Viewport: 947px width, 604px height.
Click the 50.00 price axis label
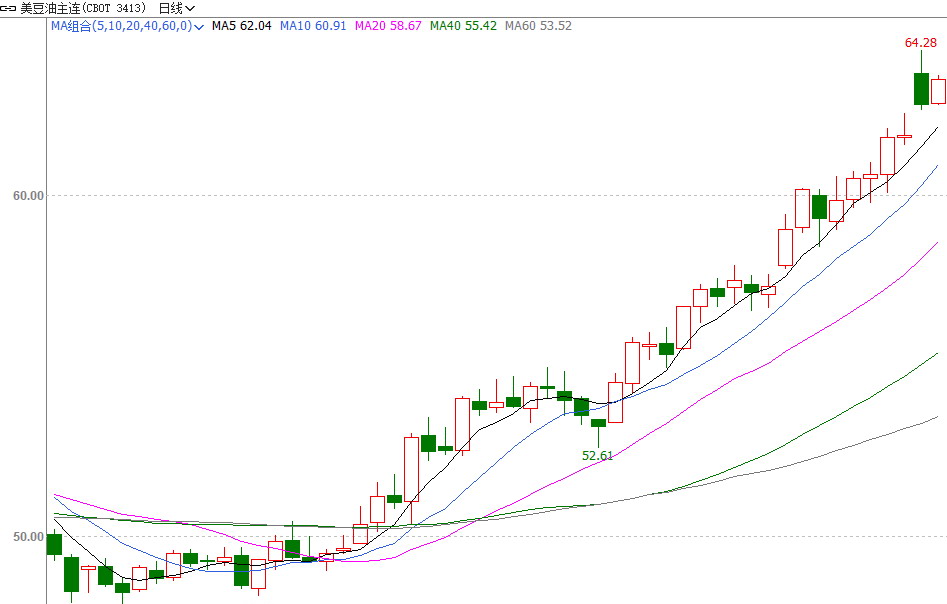[x=28, y=537]
